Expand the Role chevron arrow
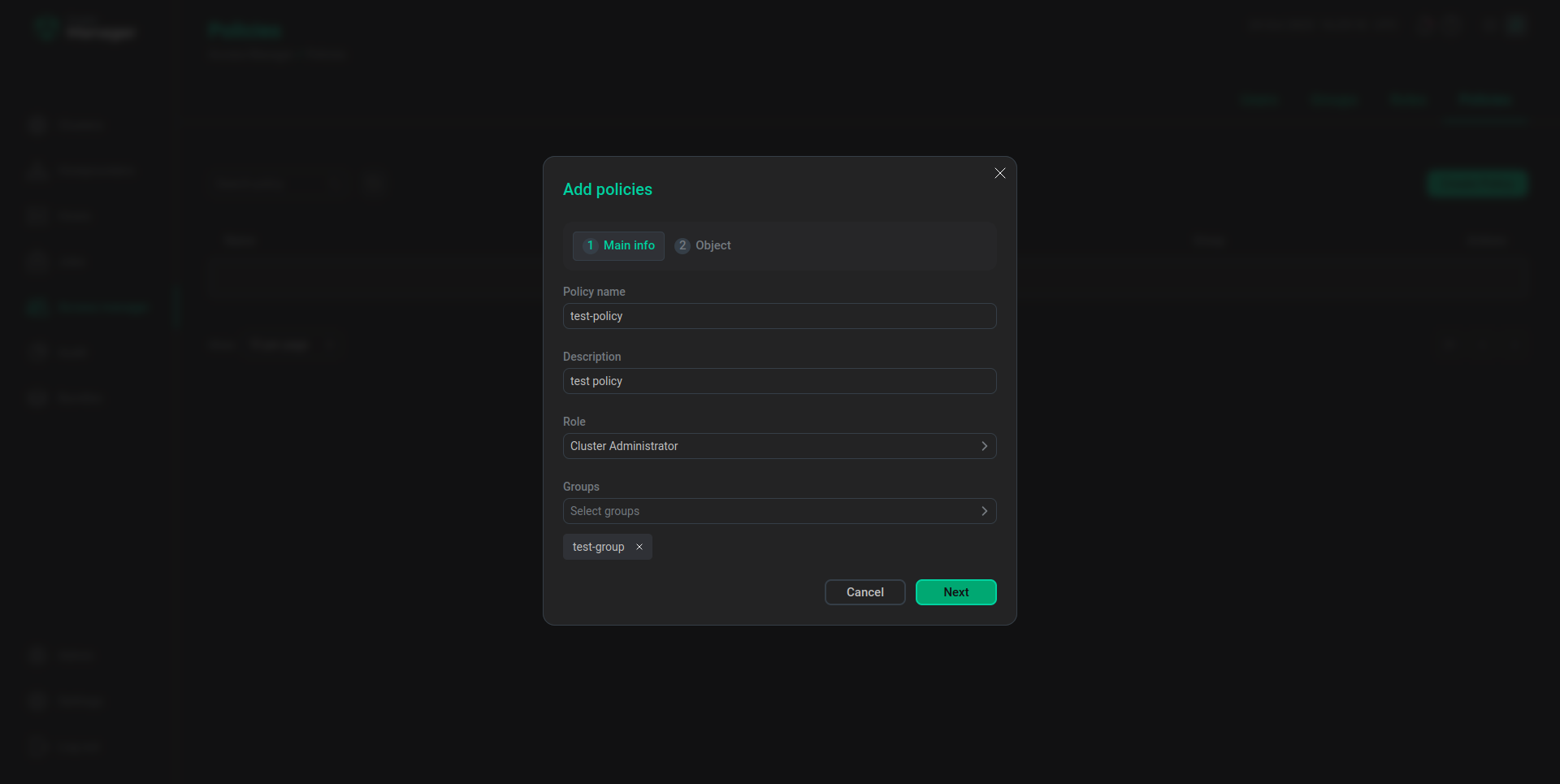The image size is (1560, 784). [984, 446]
